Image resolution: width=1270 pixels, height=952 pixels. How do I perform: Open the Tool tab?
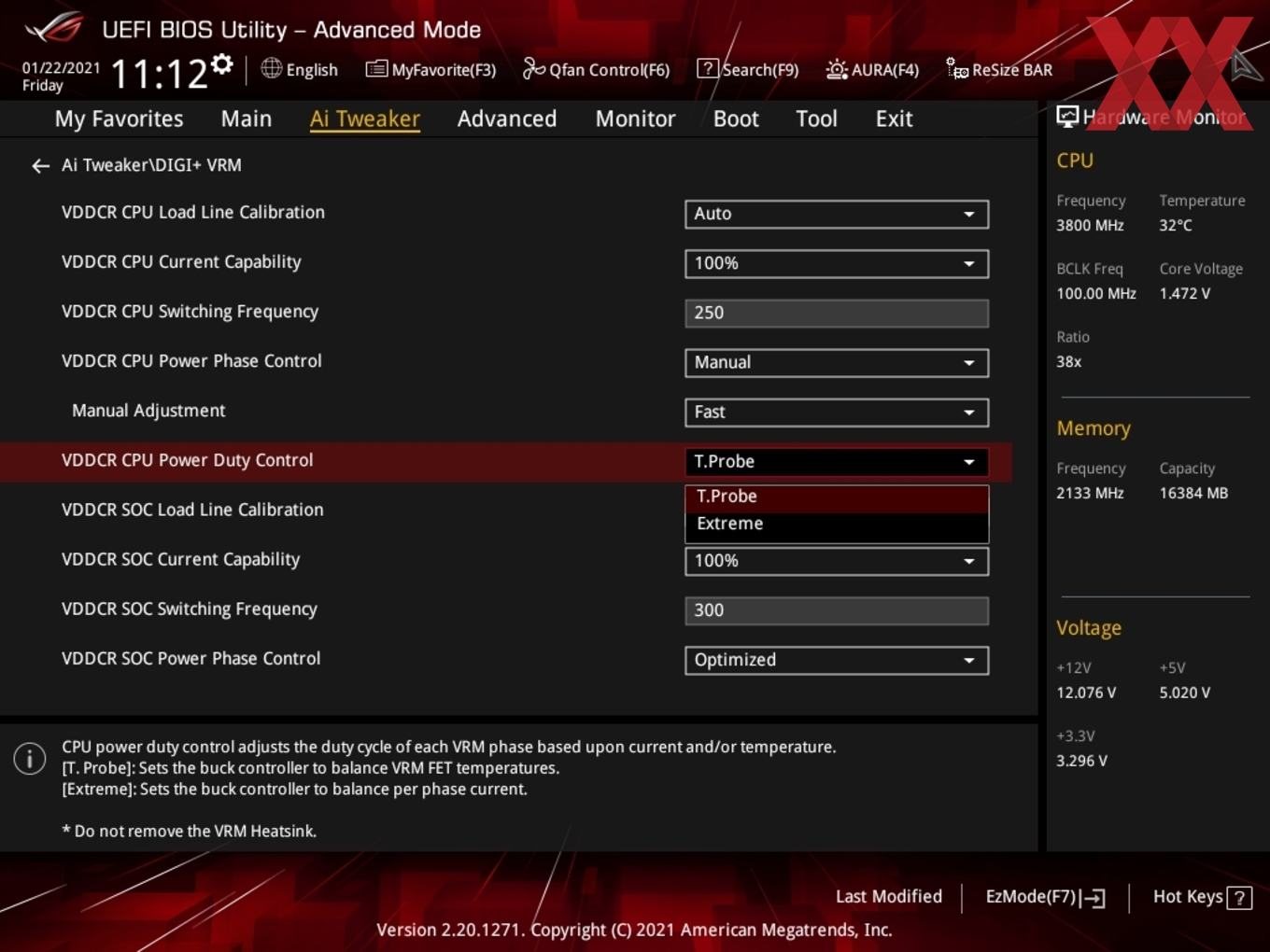(816, 119)
